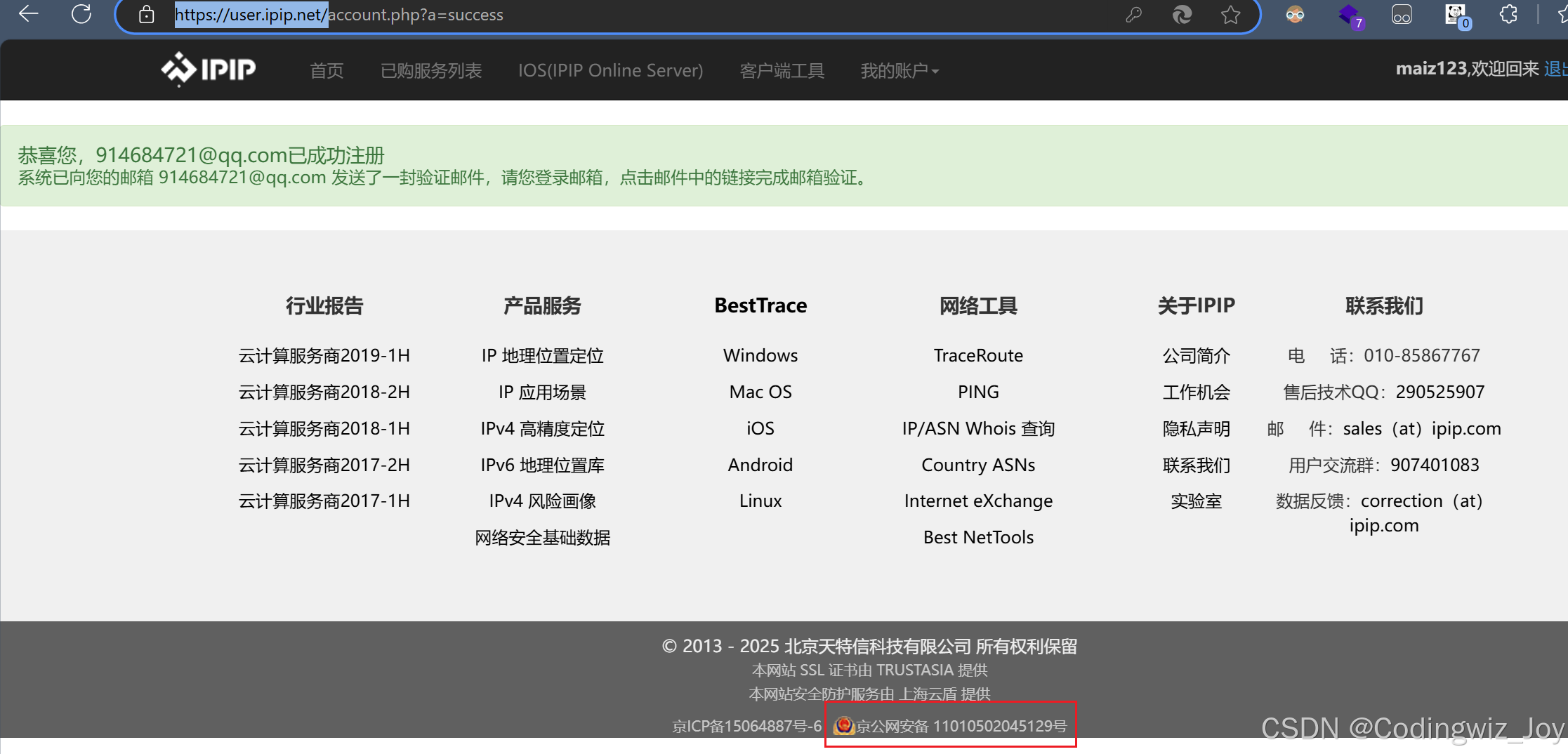Click the browser back arrow

(28, 14)
